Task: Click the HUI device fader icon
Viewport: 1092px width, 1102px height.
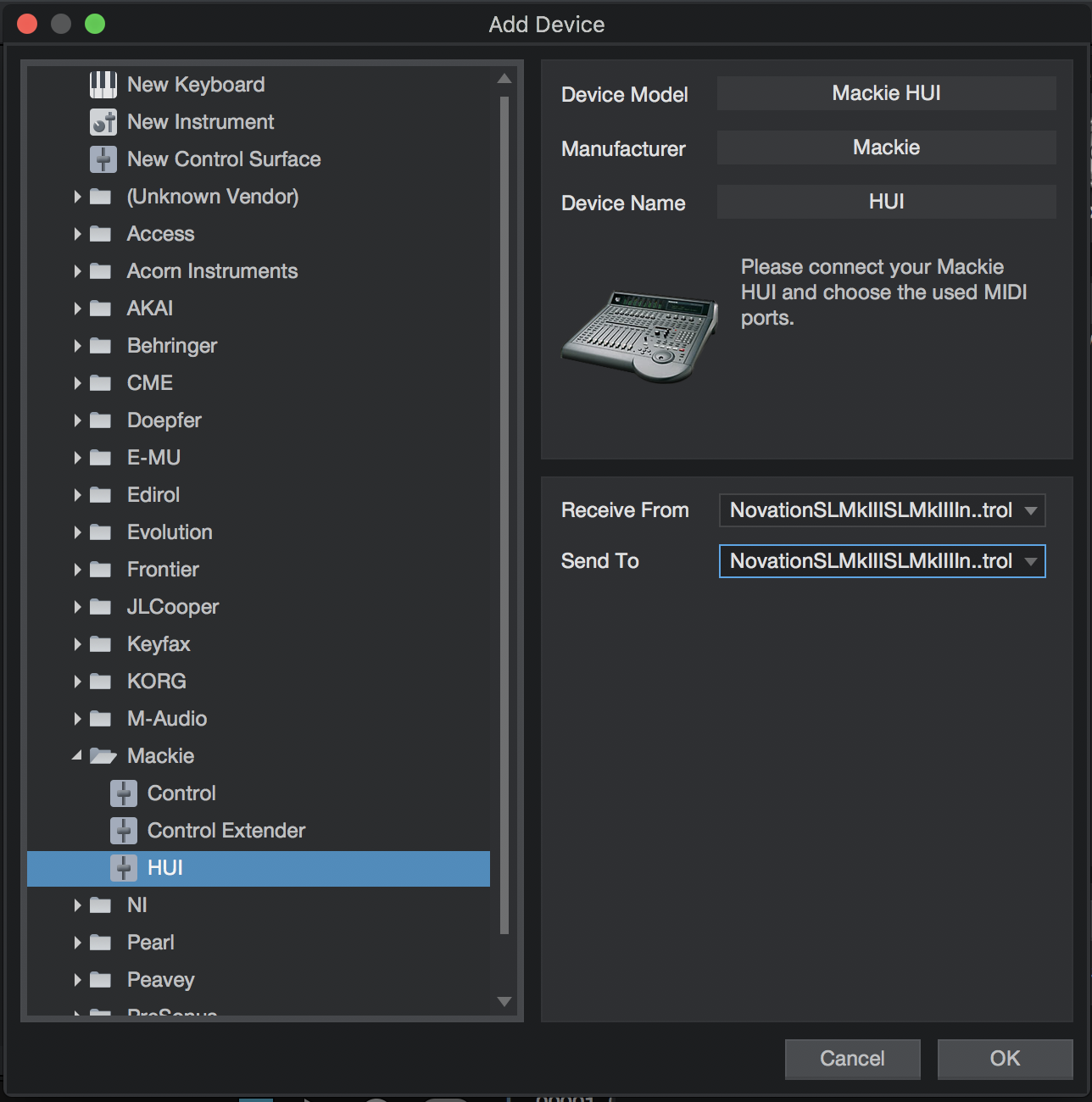Action: click(124, 868)
